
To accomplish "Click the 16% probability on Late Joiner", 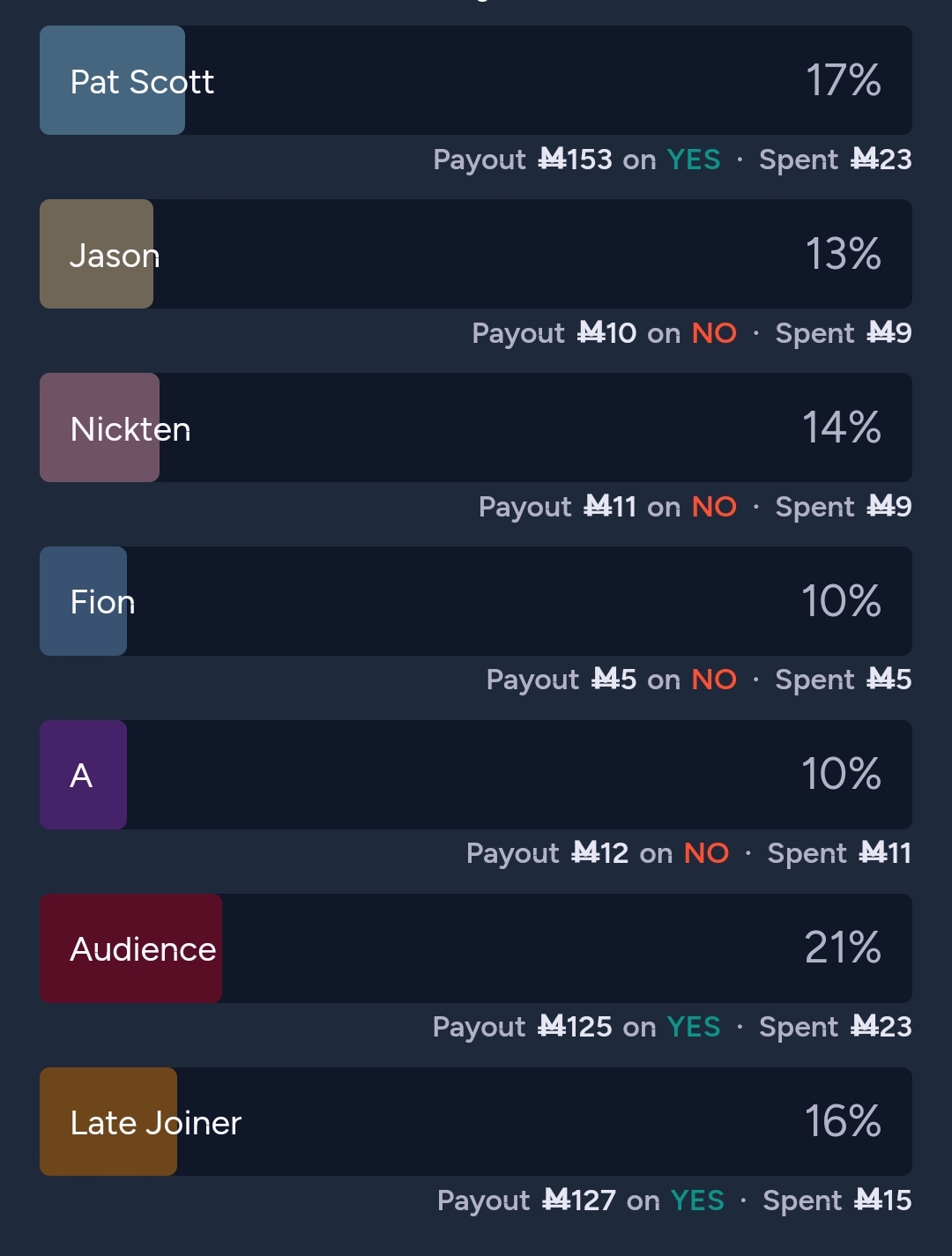I will point(843,1121).
